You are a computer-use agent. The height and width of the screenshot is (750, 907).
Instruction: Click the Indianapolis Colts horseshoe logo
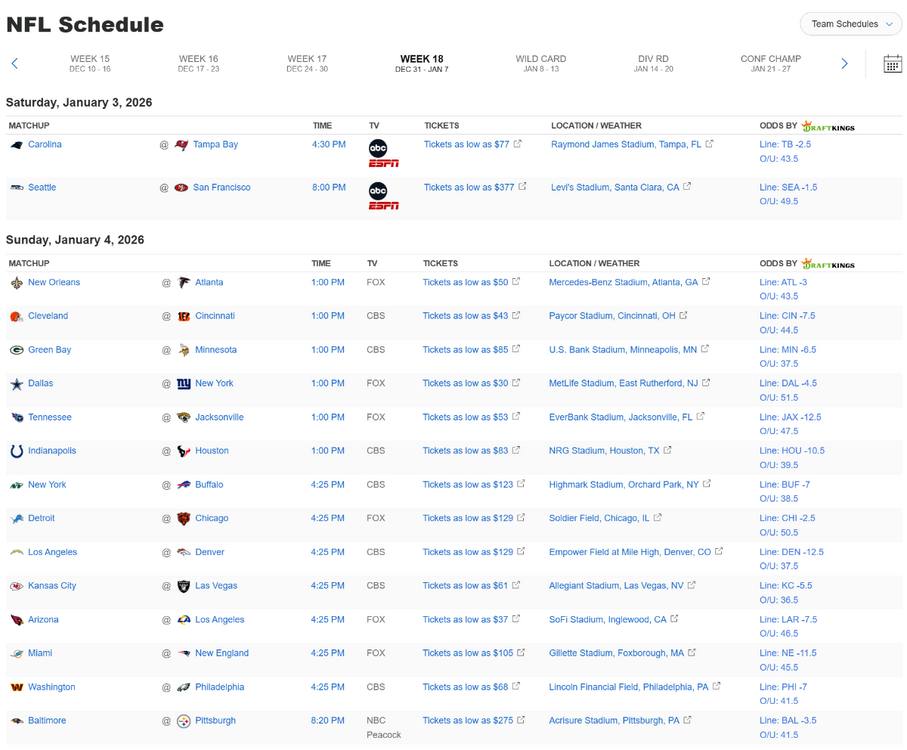coord(17,451)
